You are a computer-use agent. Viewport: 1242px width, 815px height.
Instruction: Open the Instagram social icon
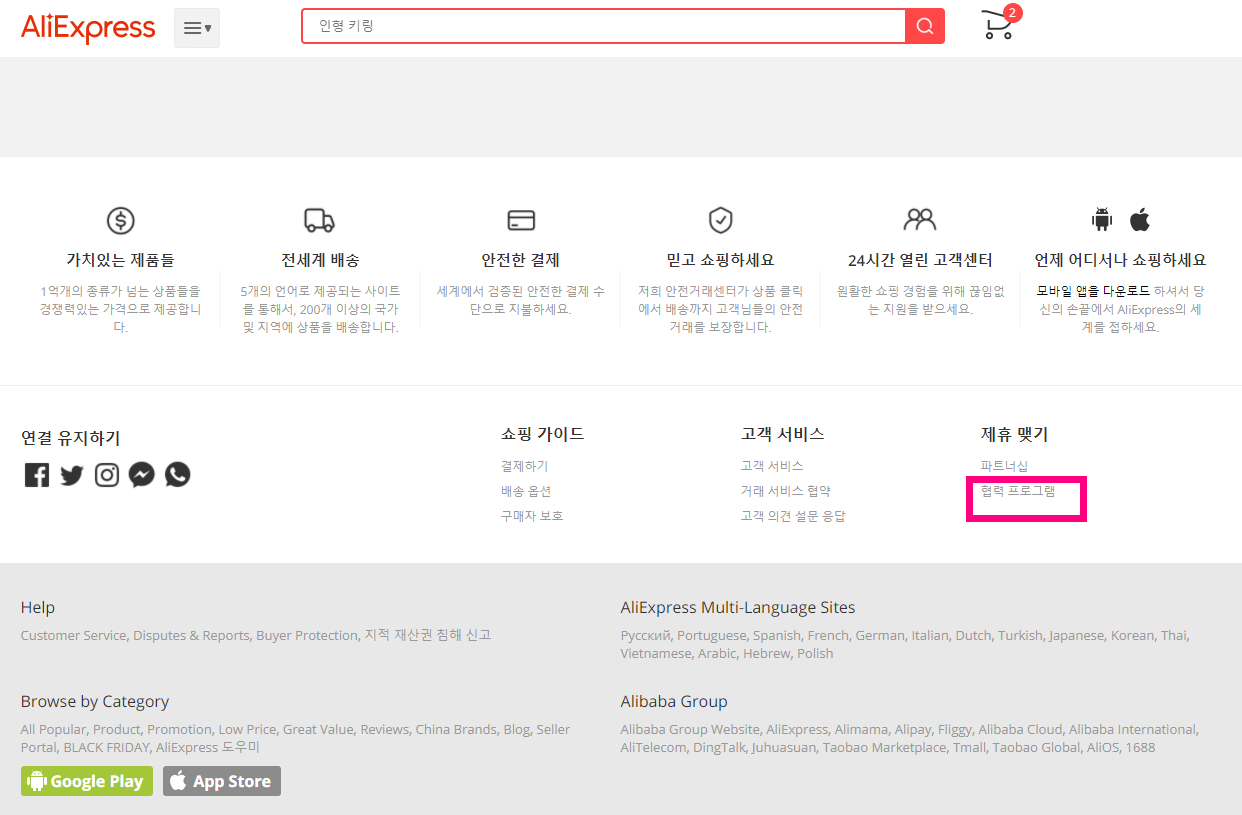107,475
